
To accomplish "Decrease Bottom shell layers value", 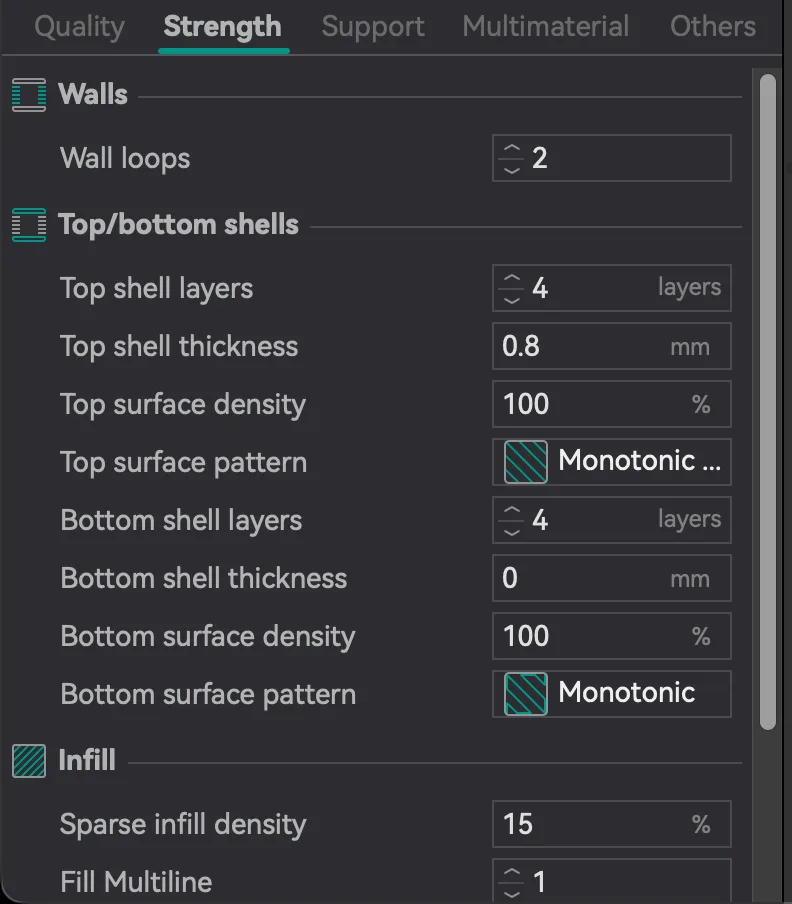I will point(512,531).
